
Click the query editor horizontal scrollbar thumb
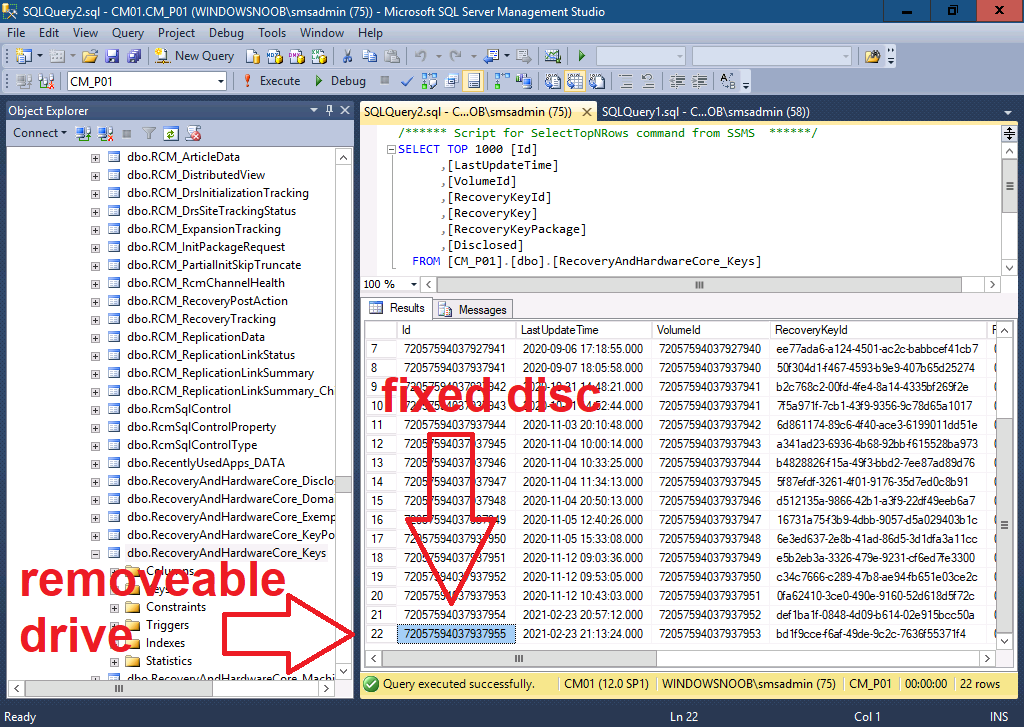click(x=699, y=285)
